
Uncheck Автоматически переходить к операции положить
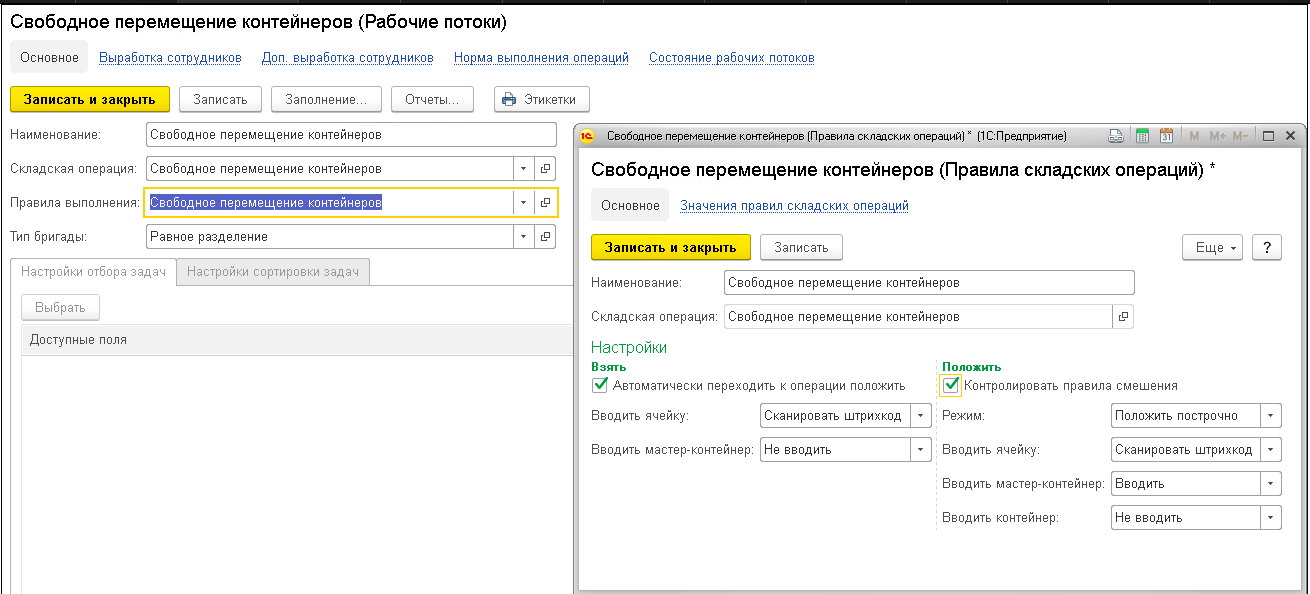pos(600,384)
